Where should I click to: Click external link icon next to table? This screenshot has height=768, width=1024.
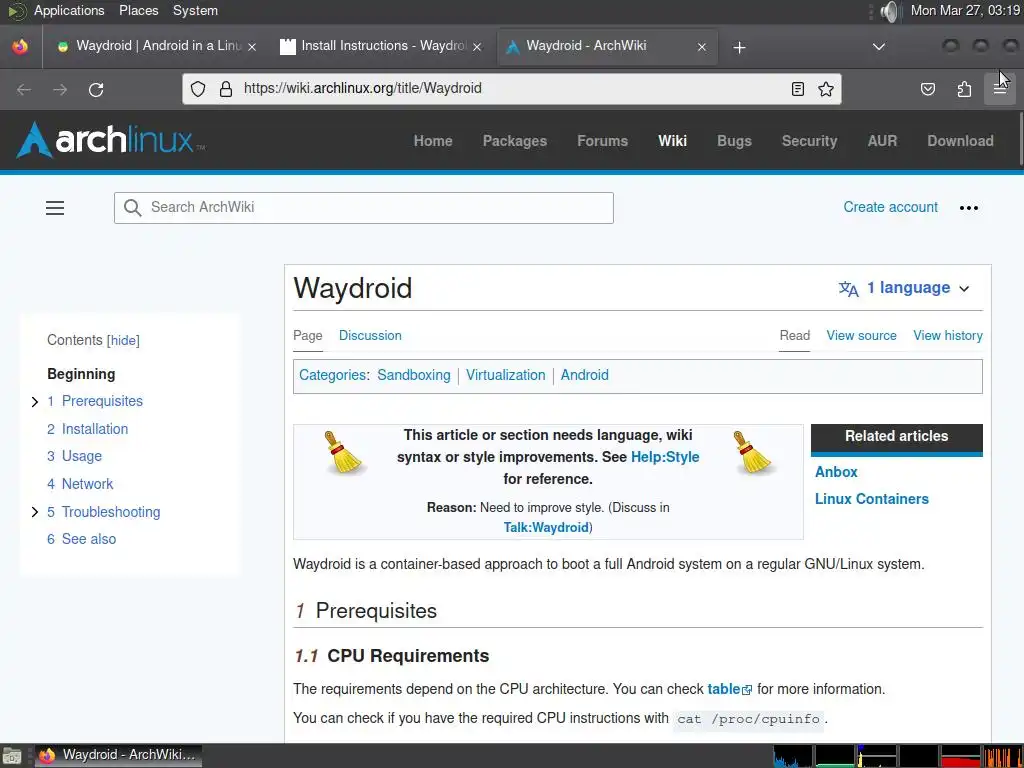click(747, 690)
